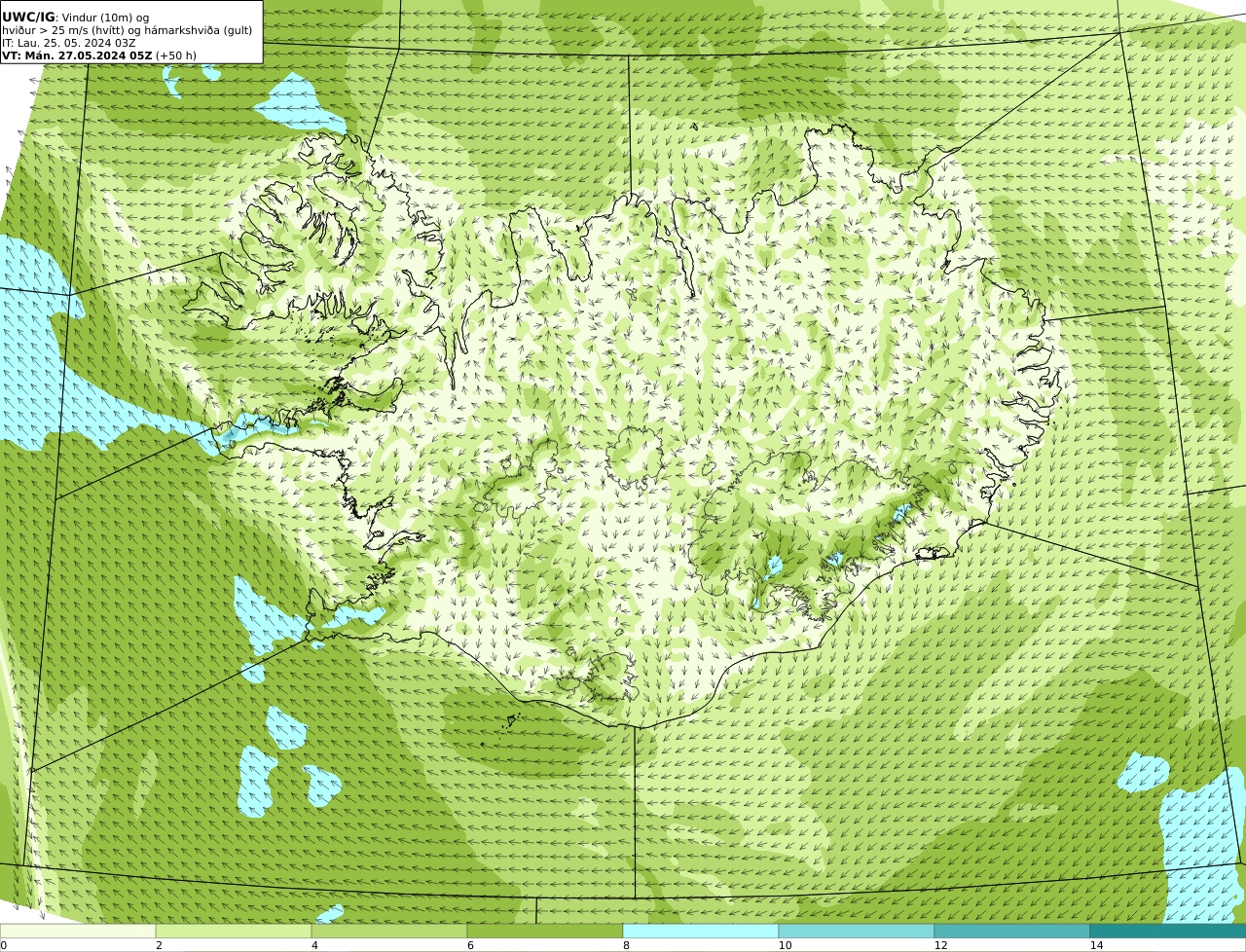Click the "IT: Lau. 25. 05. 2024 03Z" line
This screenshot has height=952, width=1246.
pyautogui.click(x=69, y=43)
